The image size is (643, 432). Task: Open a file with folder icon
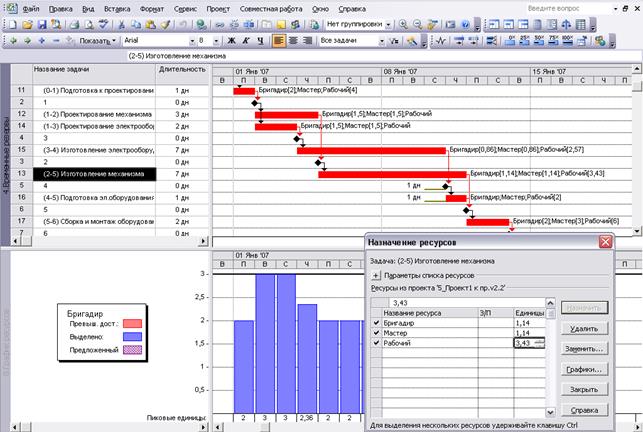point(27,25)
